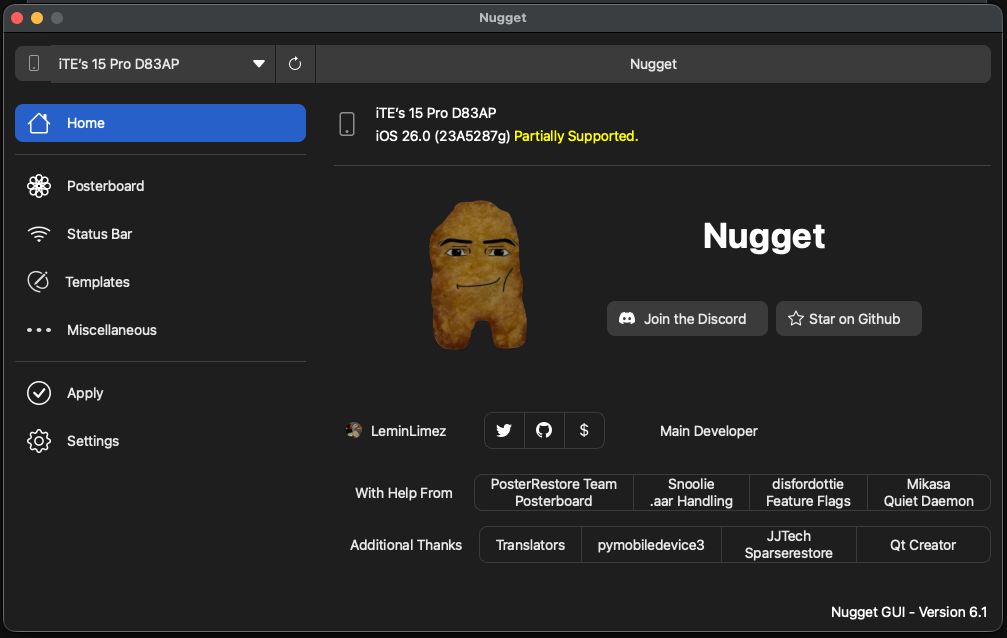1007x638 pixels.
Task: Click the Miscellaneous three-dots icon
Action: 39,330
